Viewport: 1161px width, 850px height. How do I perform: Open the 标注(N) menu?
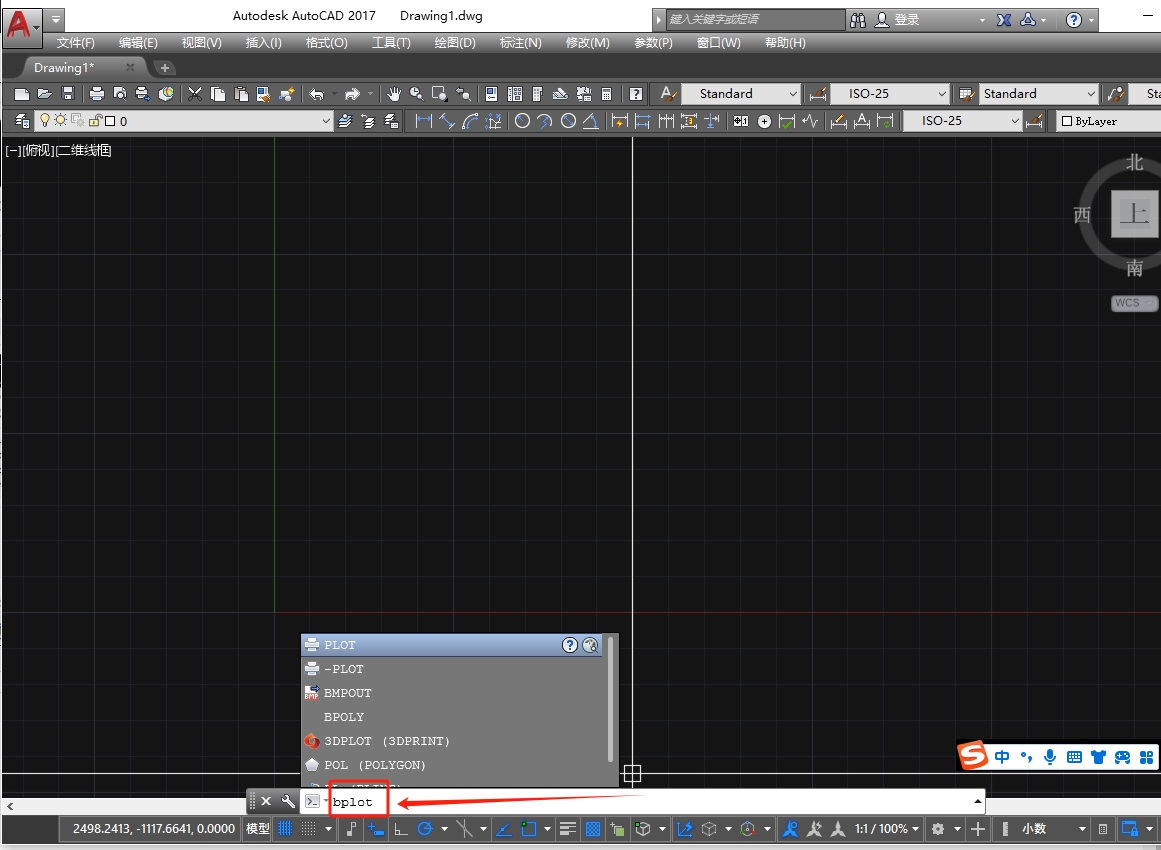point(521,43)
